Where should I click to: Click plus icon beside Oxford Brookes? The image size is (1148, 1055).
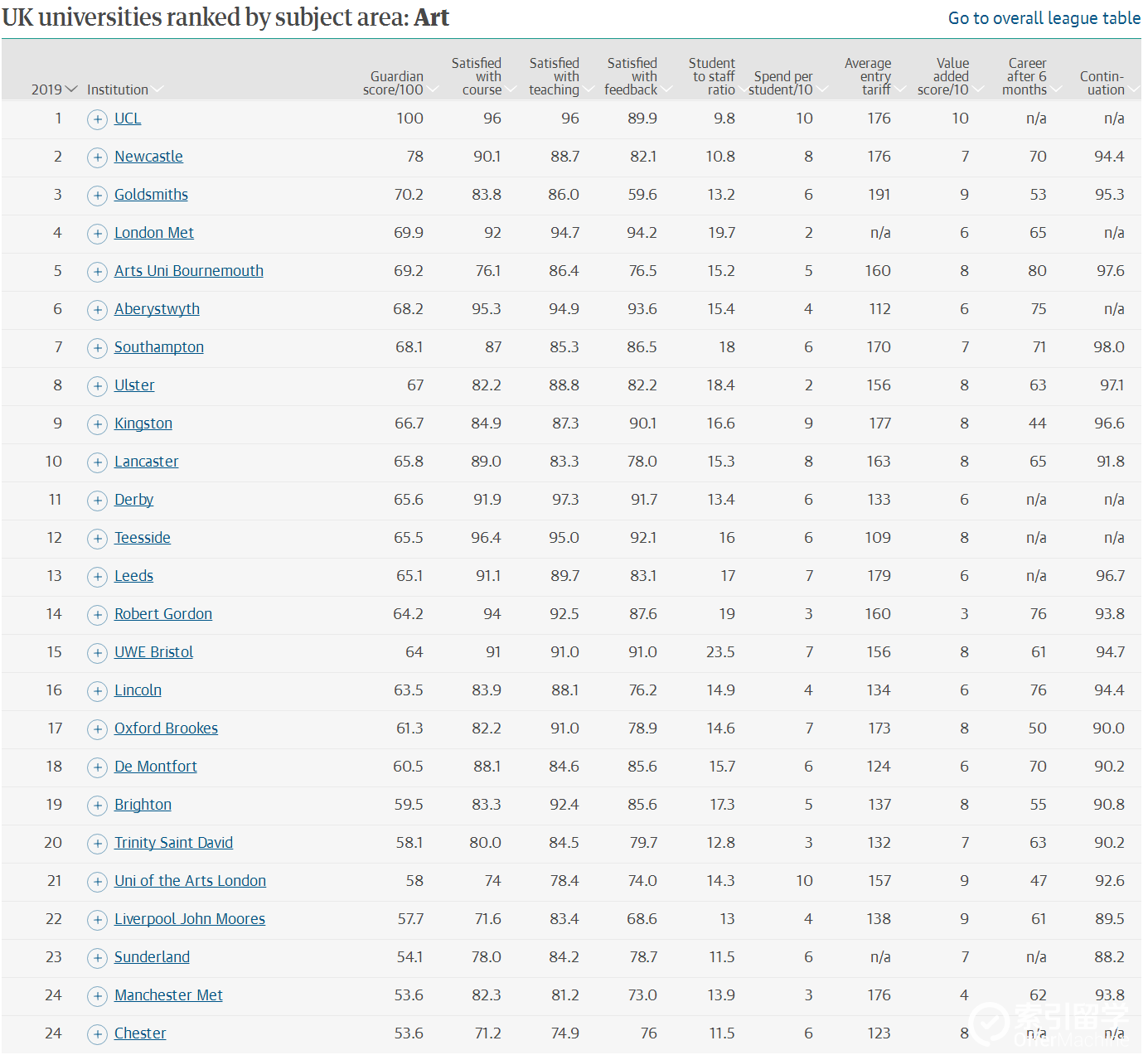point(98,729)
